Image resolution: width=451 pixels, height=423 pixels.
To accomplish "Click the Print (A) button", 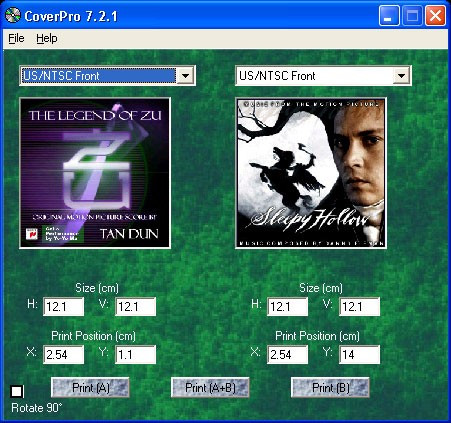I will pos(90,387).
